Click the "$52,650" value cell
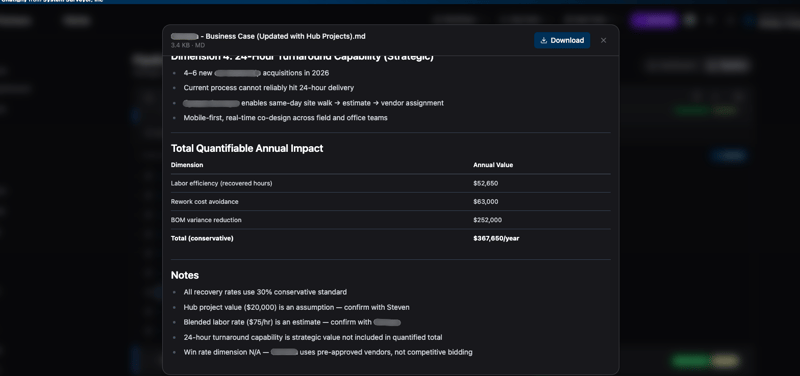Screen dimensions: 800x376 486,183
